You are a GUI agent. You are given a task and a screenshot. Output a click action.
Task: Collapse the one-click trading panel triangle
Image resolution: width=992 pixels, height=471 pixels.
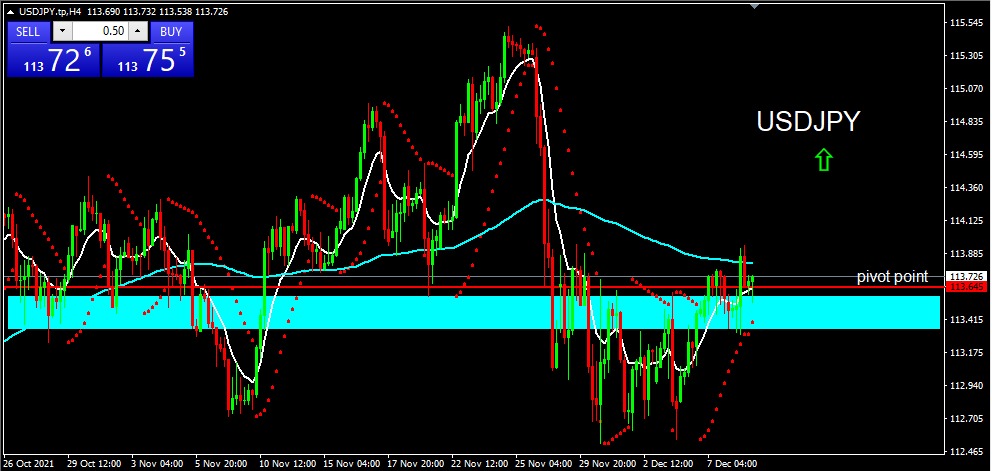(11, 12)
